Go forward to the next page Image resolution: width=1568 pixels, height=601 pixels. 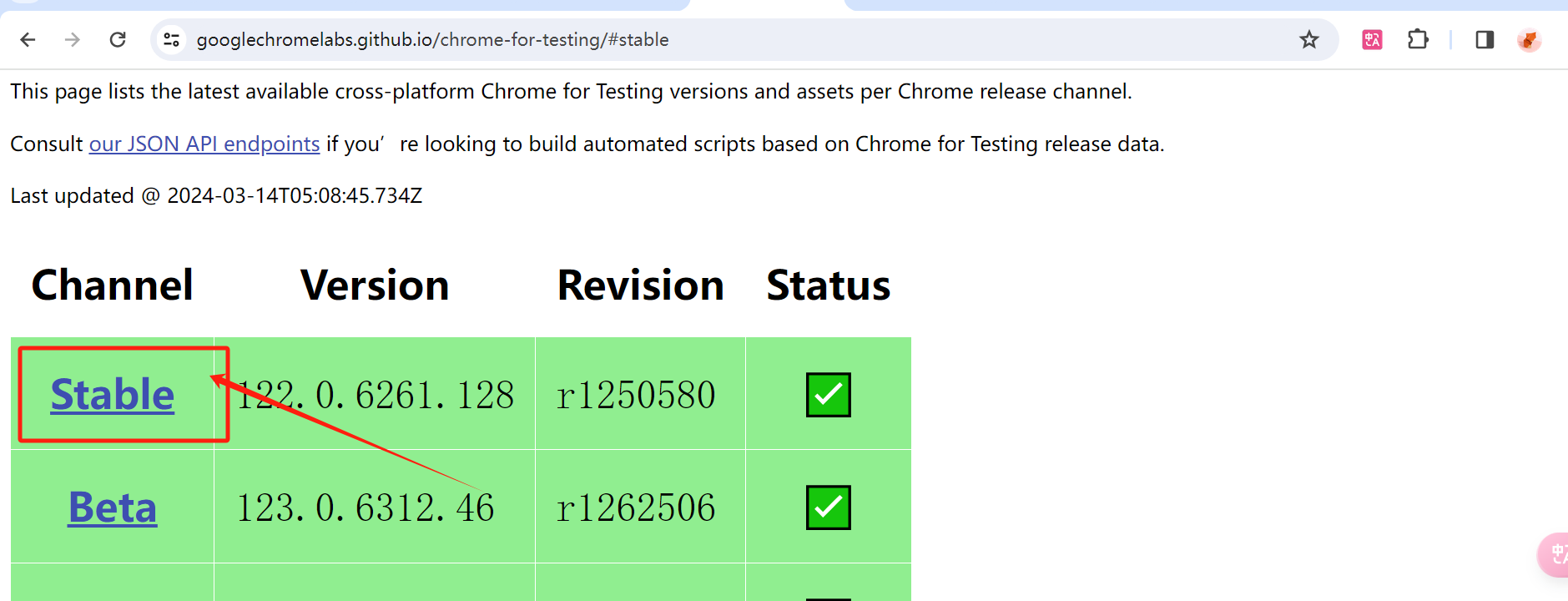[x=73, y=39]
